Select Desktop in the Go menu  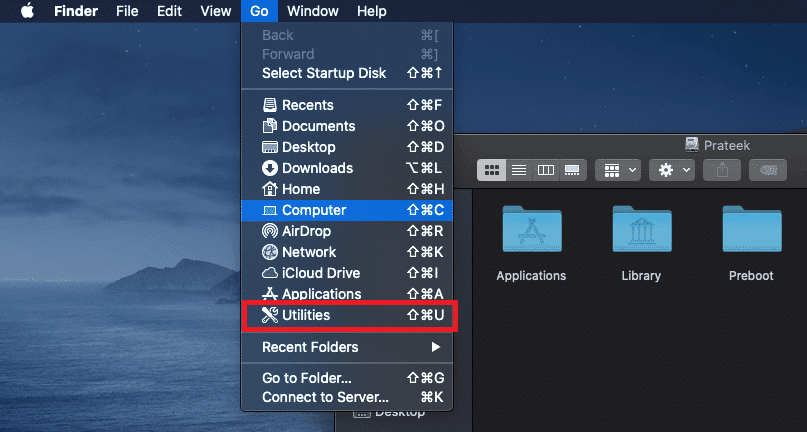coord(347,147)
